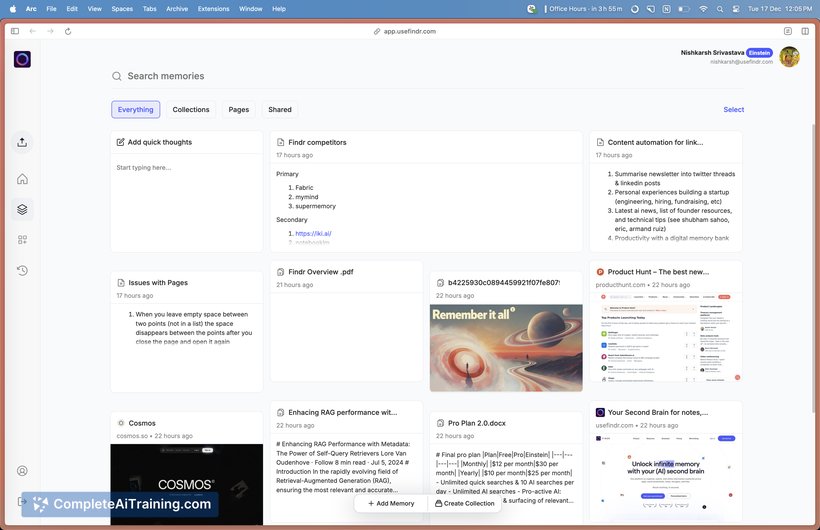This screenshot has height=530, width=820.
Task: Click the Findr logo icon in sidebar
Action: tap(22, 59)
